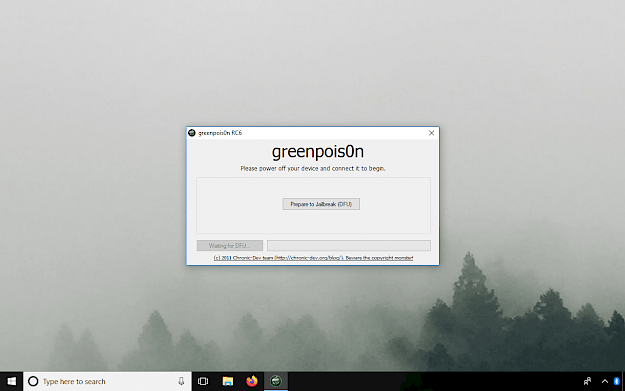Select the greenpois0n taskbar app icon

(276, 381)
